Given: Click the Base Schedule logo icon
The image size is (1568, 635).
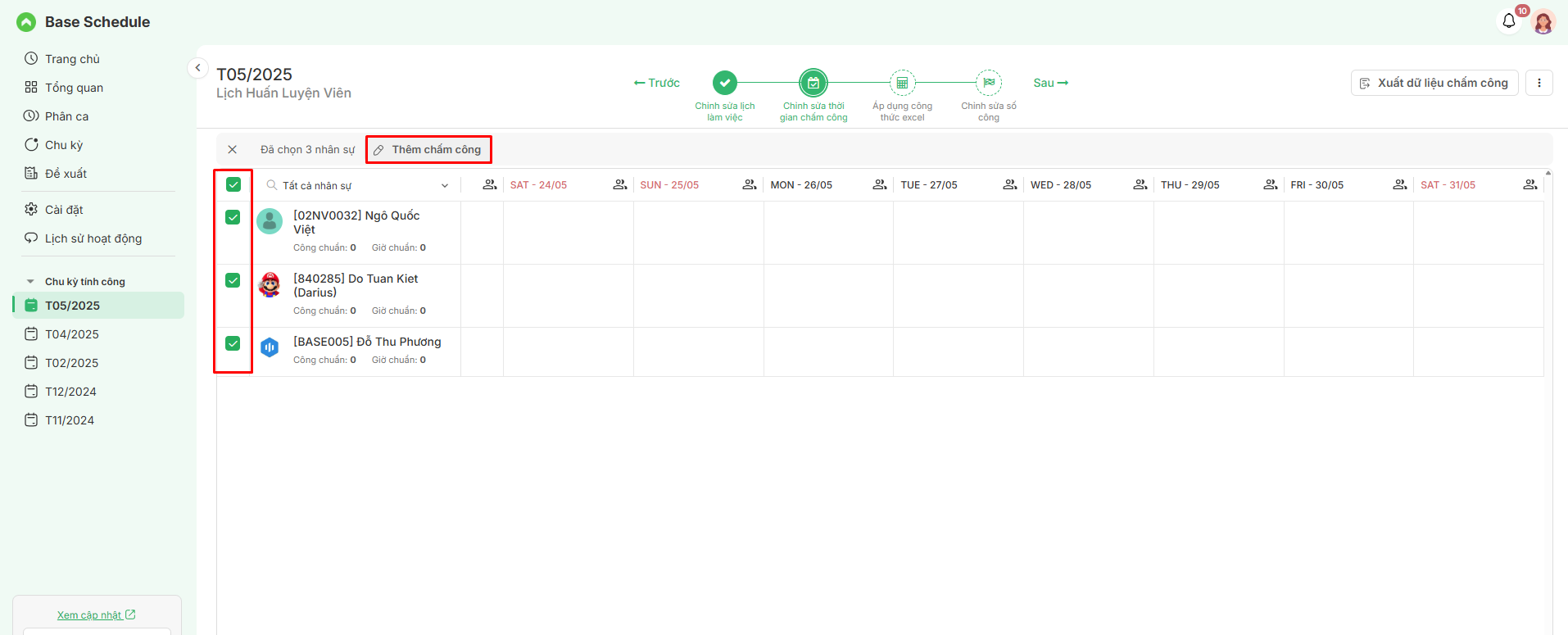Looking at the screenshot, I should pyautogui.click(x=26, y=22).
